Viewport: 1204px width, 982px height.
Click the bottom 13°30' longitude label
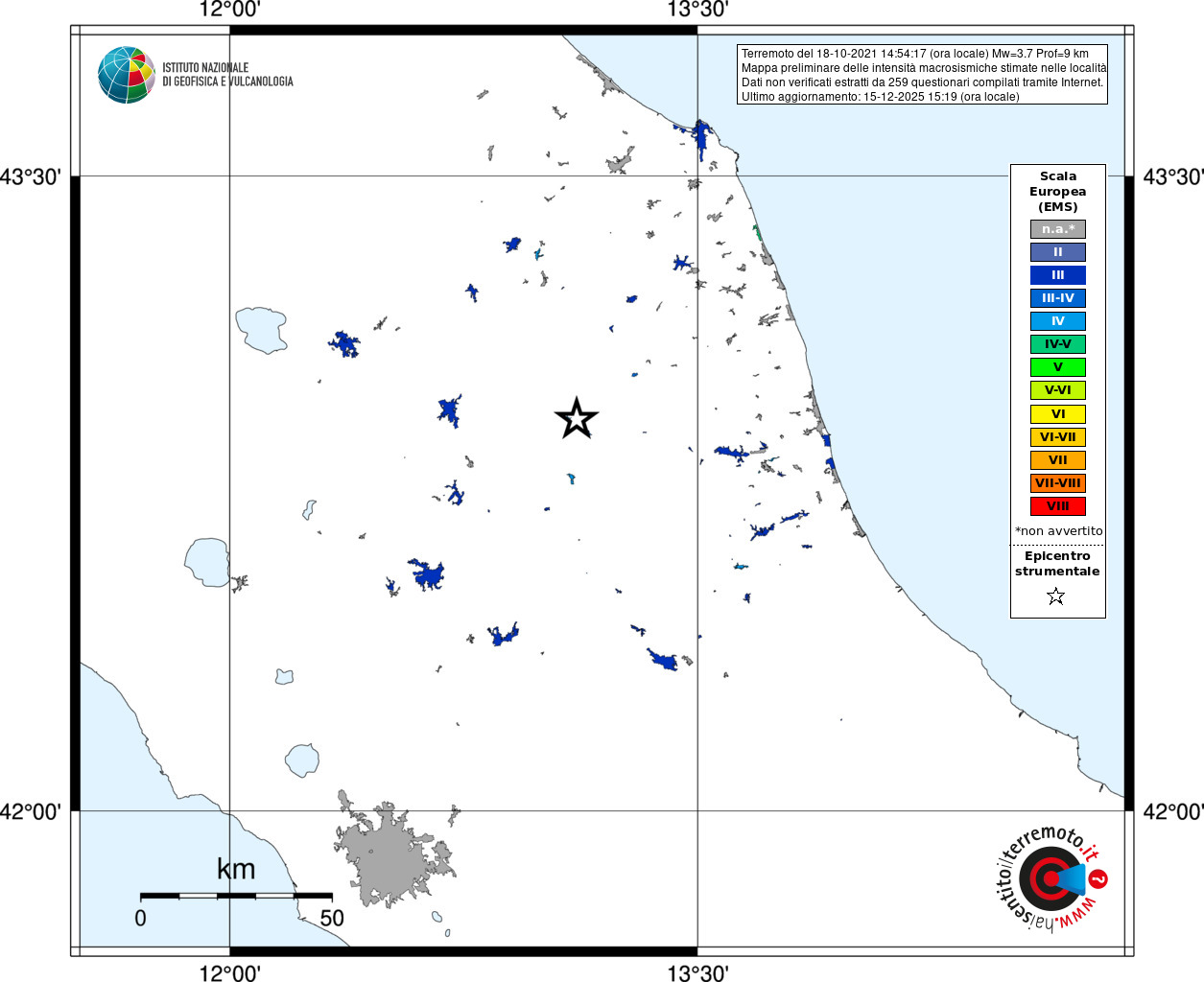click(697, 973)
